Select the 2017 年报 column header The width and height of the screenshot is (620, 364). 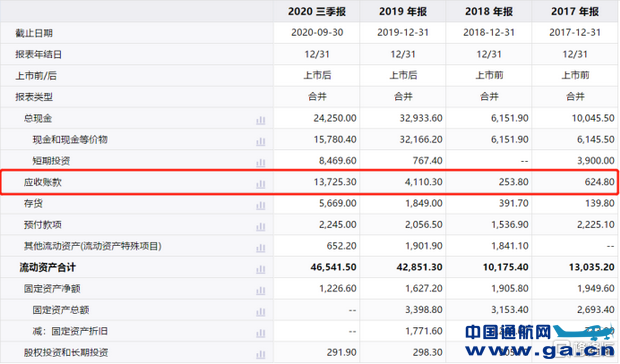pos(575,11)
